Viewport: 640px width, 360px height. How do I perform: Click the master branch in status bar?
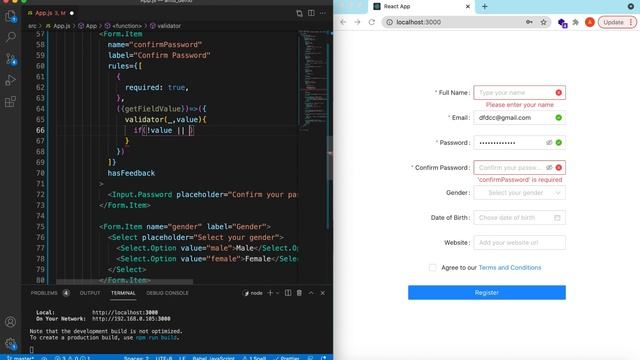tap(20, 358)
